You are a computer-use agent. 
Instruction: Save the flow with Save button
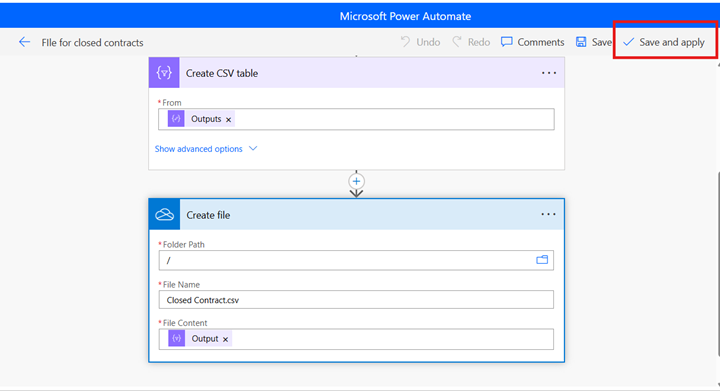[x=594, y=42]
